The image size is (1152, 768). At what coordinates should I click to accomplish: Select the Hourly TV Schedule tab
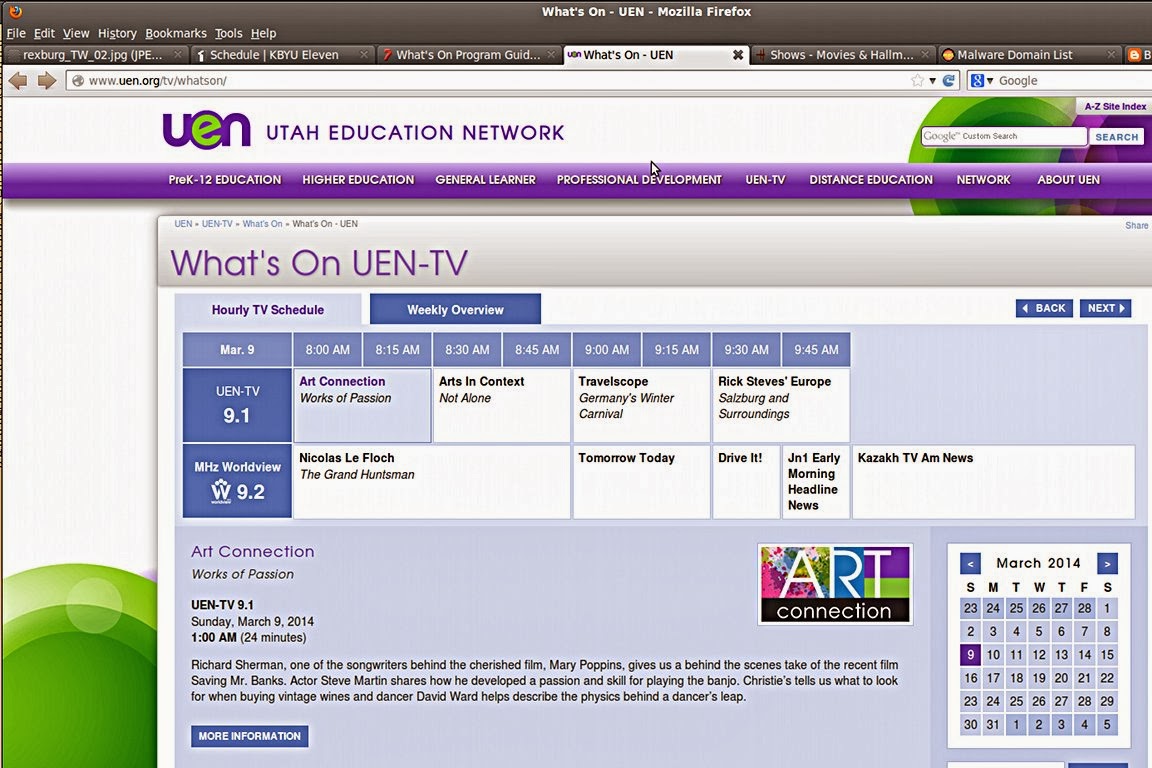[267, 309]
